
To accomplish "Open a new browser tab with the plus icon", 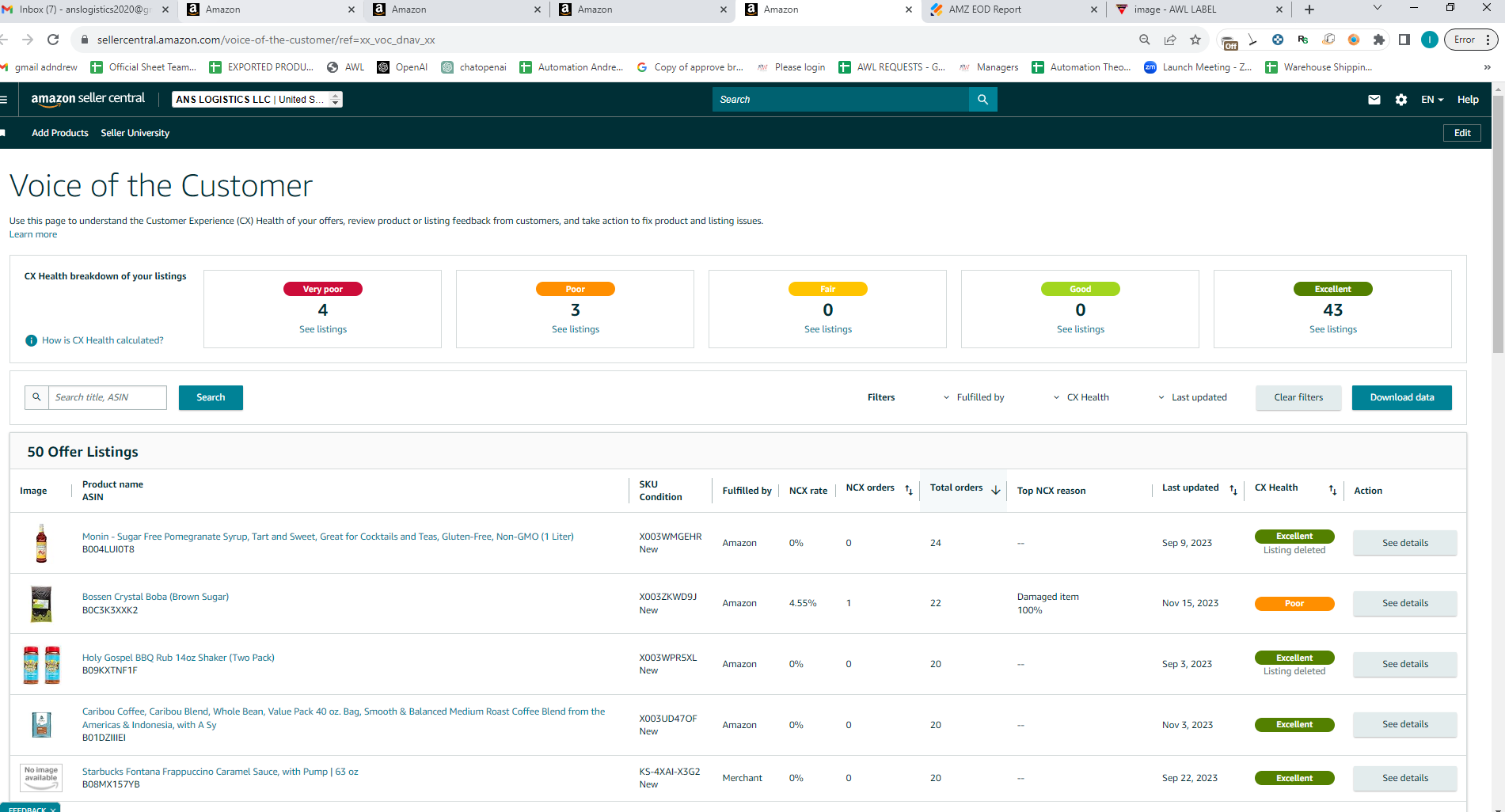I will coord(1309,9).
